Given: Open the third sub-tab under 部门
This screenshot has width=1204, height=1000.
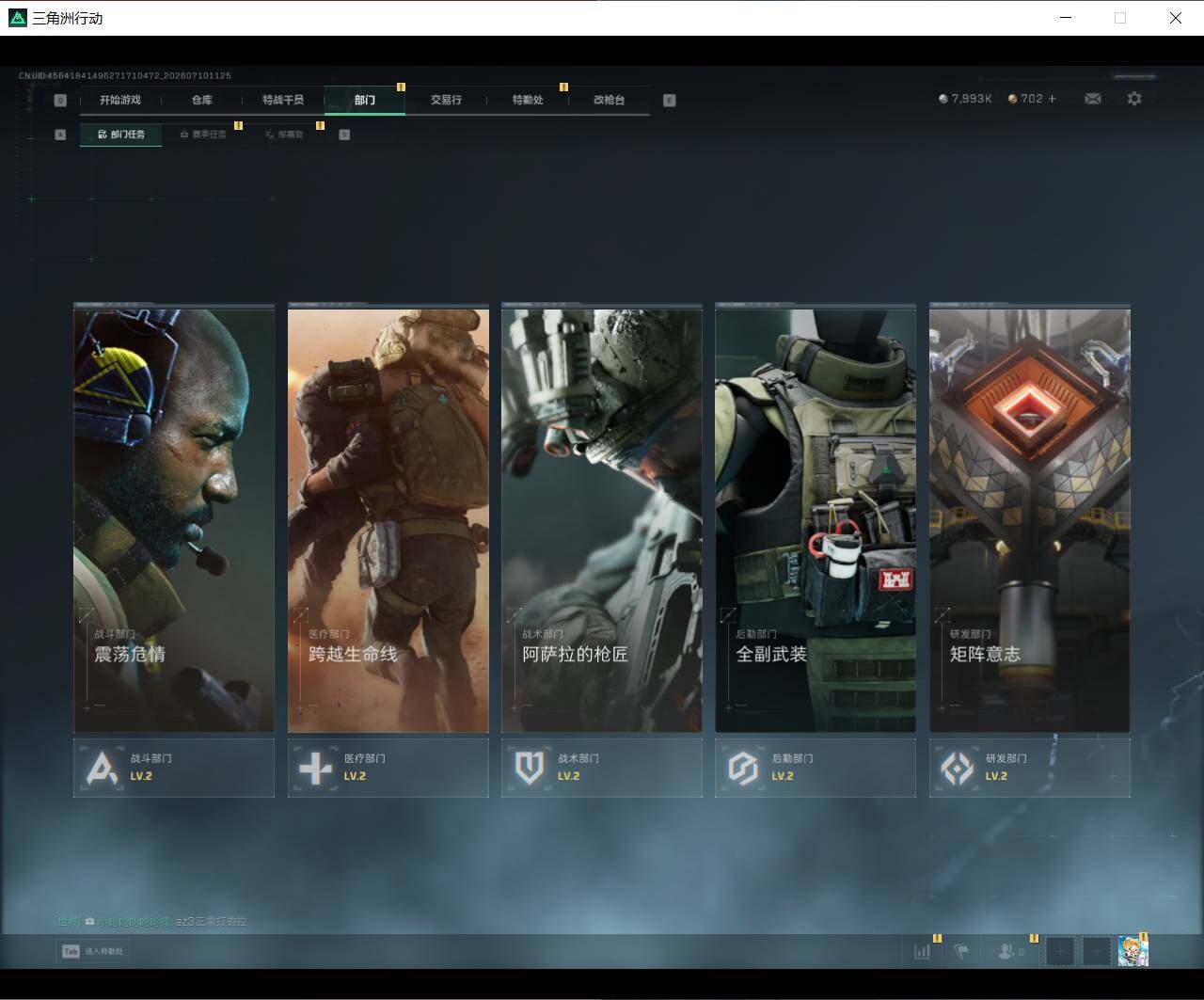Looking at the screenshot, I should pos(285,135).
